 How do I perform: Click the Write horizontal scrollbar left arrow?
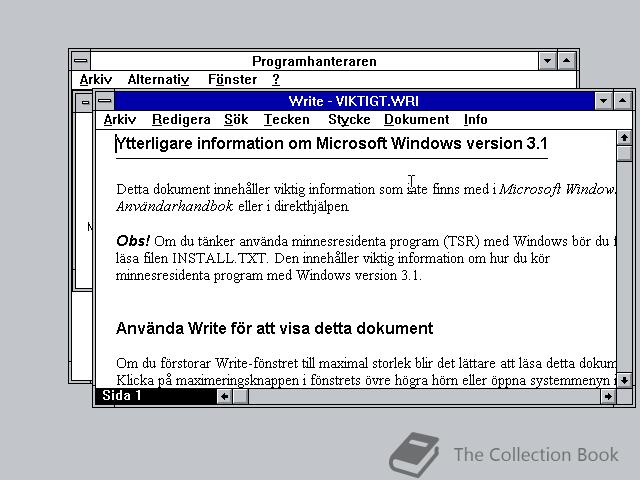tap(224, 396)
